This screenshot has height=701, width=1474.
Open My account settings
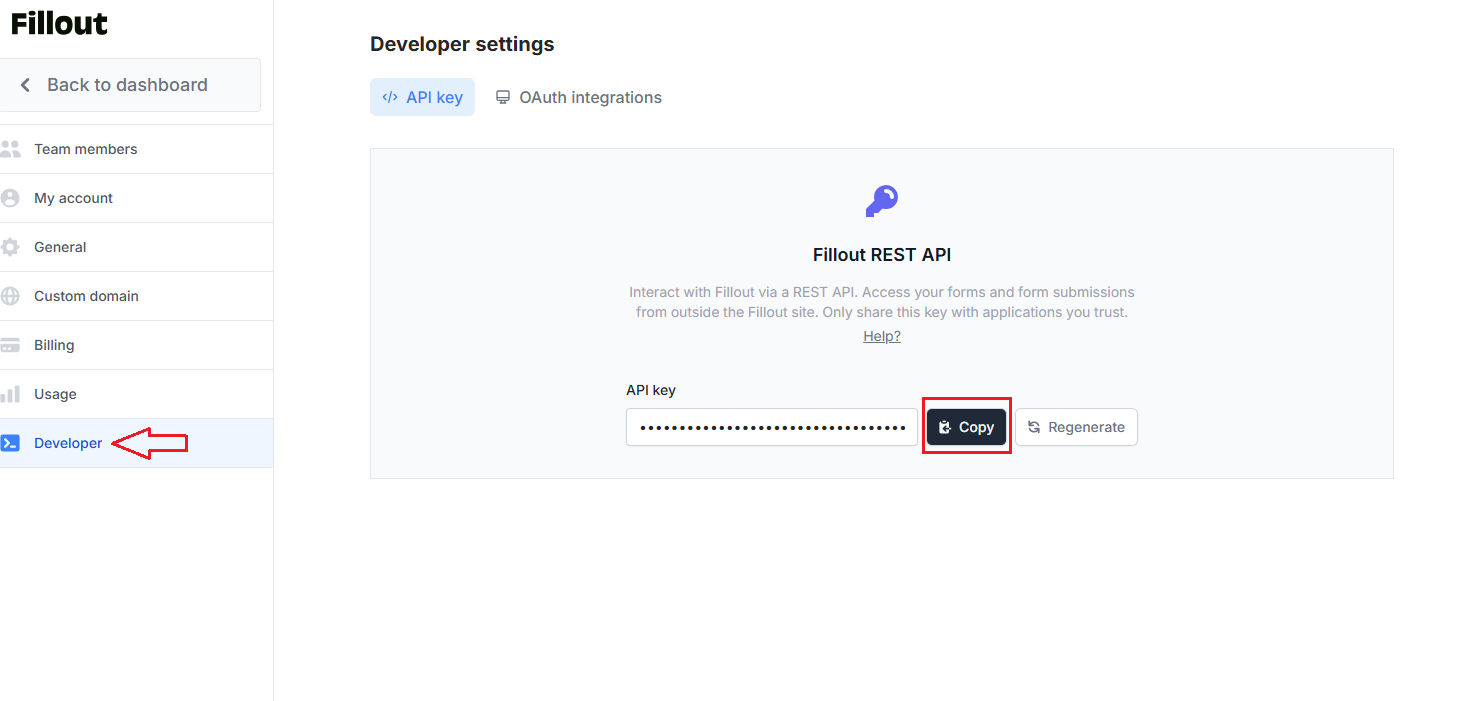(x=136, y=198)
